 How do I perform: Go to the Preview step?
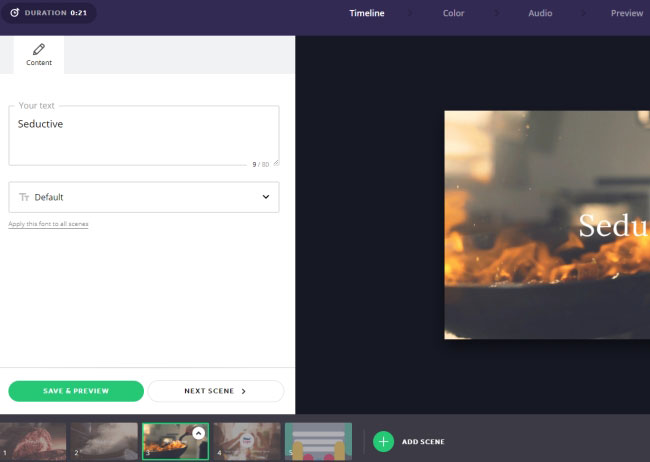pyautogui.click(x=627, y=13)
